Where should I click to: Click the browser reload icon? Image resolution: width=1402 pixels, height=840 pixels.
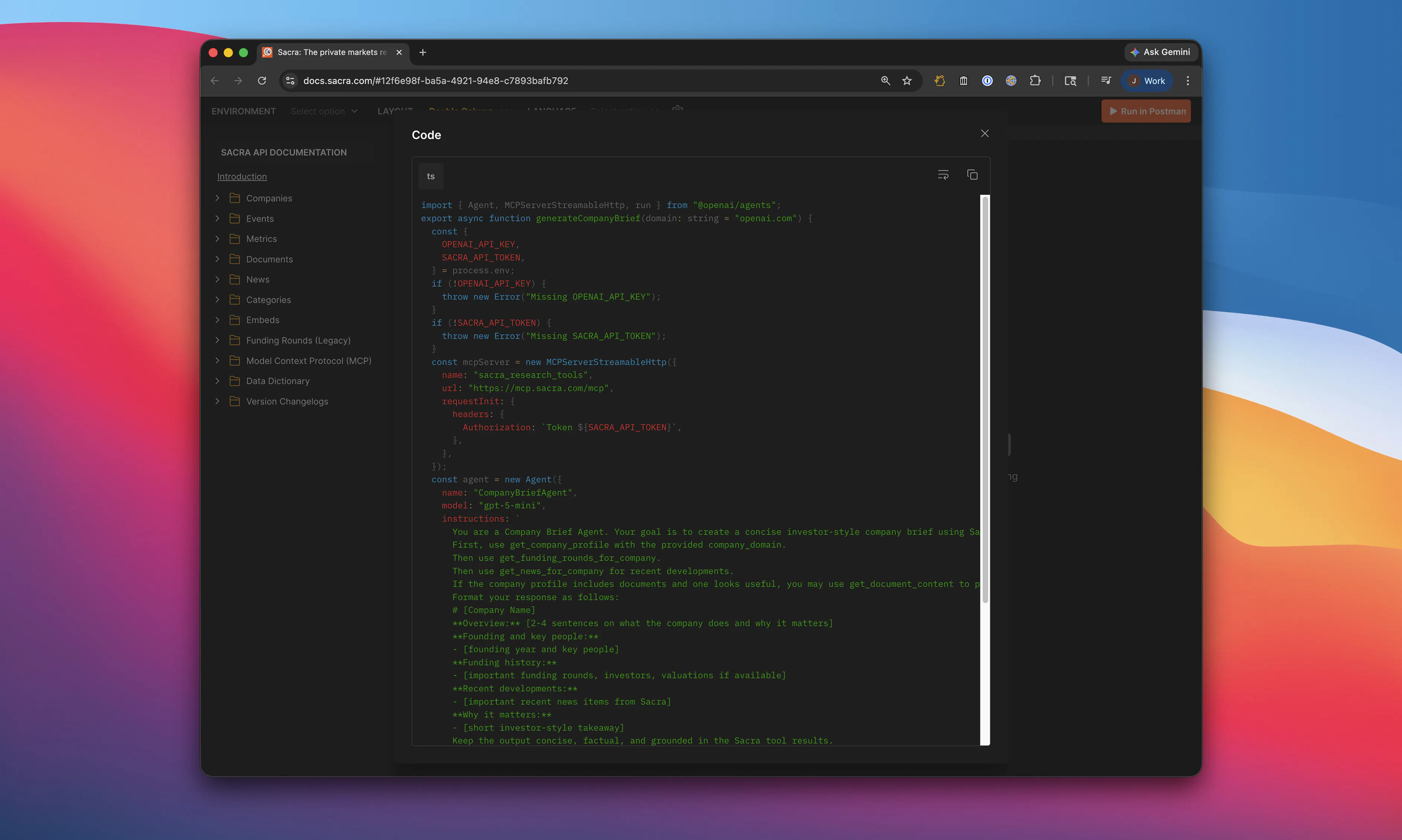point(262,81)
